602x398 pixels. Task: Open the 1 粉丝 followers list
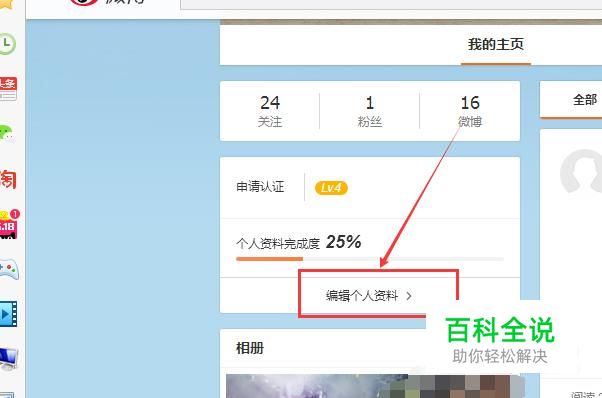370,111
